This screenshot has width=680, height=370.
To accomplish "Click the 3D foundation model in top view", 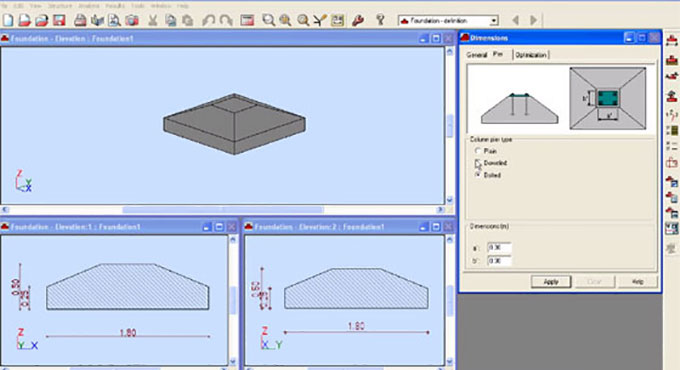I will [x=234, y=124].
